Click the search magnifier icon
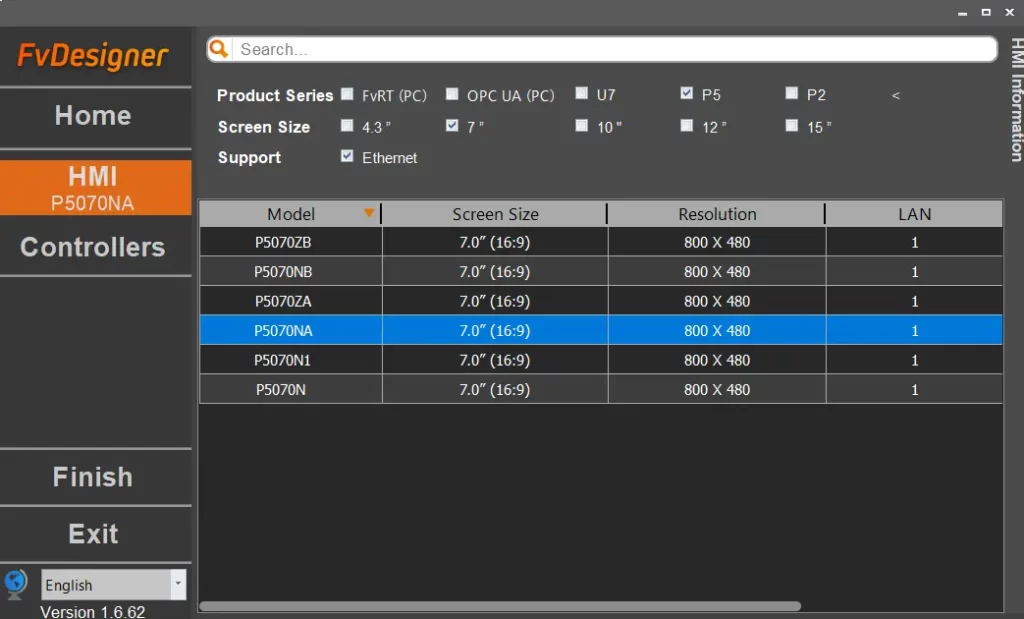The width and height of the screenshot is (1024, 619). click(220, 49)
